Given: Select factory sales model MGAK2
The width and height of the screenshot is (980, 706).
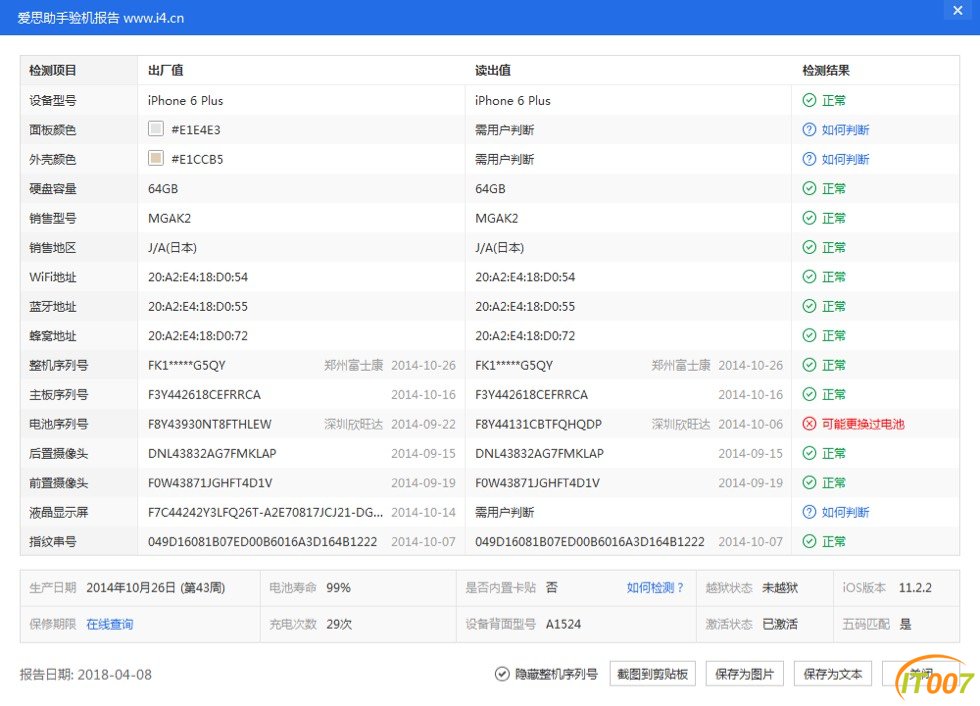Looking at the screenshot, I should (169, 218).
